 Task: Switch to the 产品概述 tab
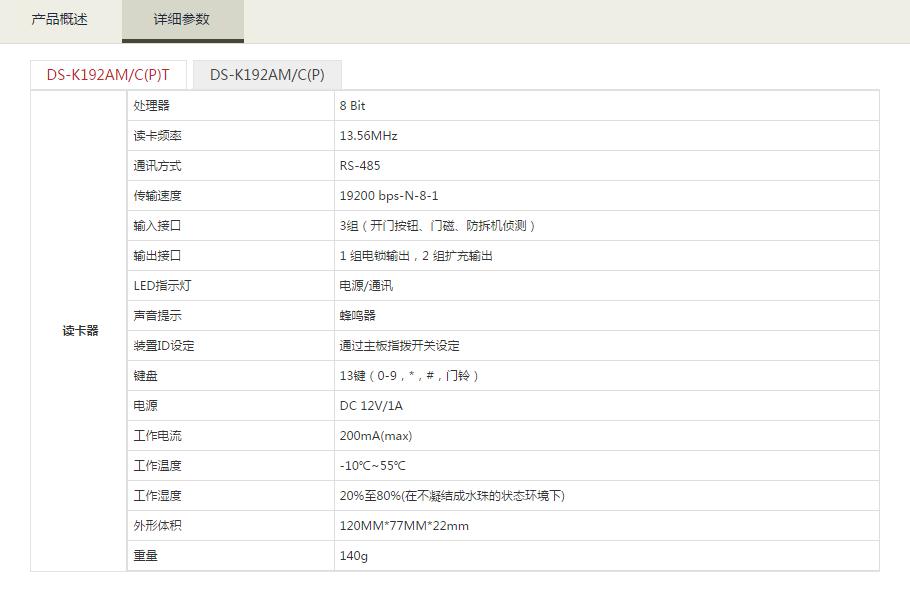[60, 20]
